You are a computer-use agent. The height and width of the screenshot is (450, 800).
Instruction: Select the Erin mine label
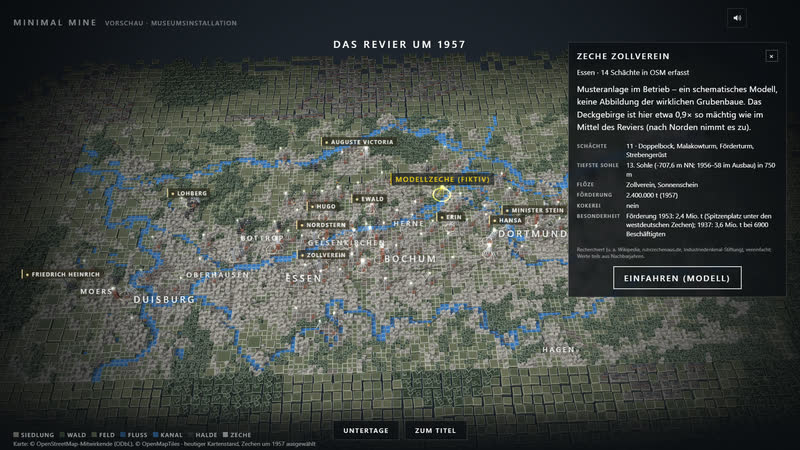point(451,217)
